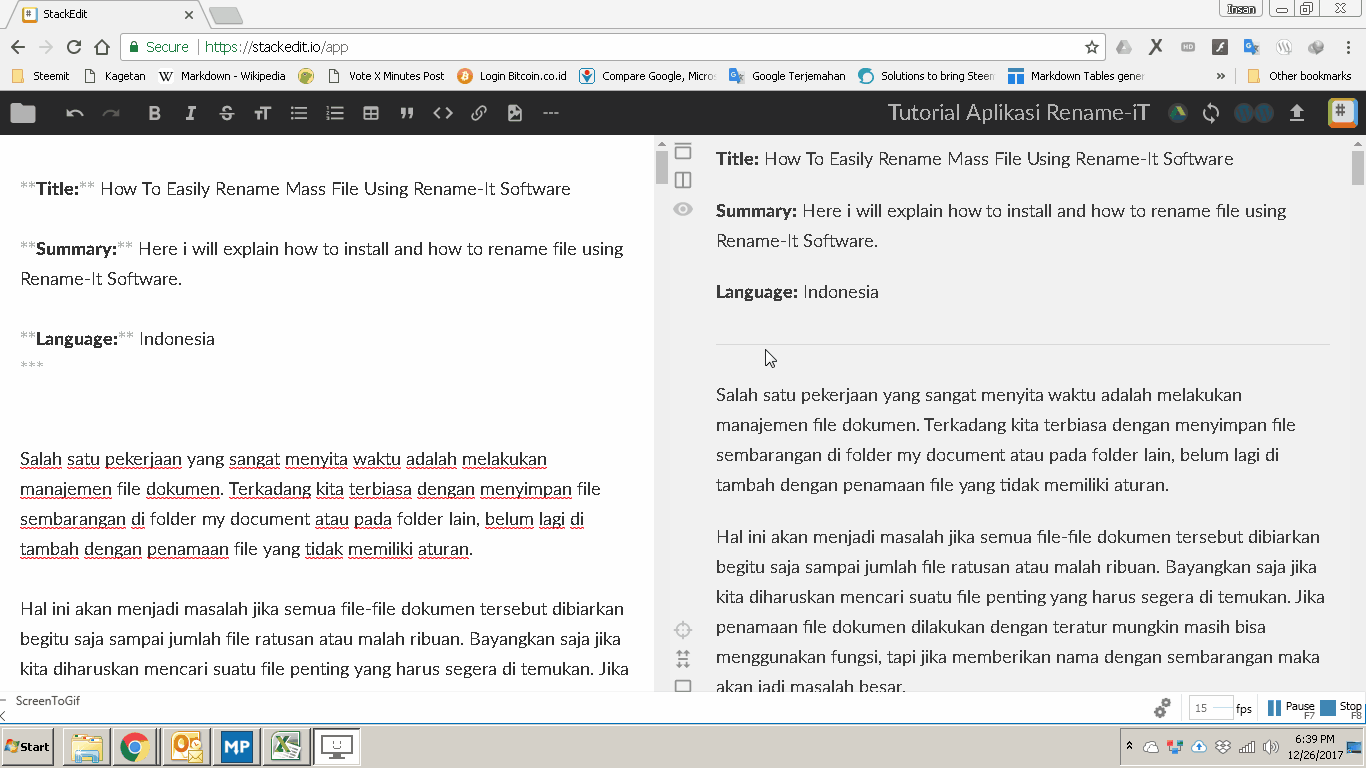Open the Markdown - Wikipedia bookmark
Image resolution: width=1366 pixels, height=768 pixels.
click(222, 76)
